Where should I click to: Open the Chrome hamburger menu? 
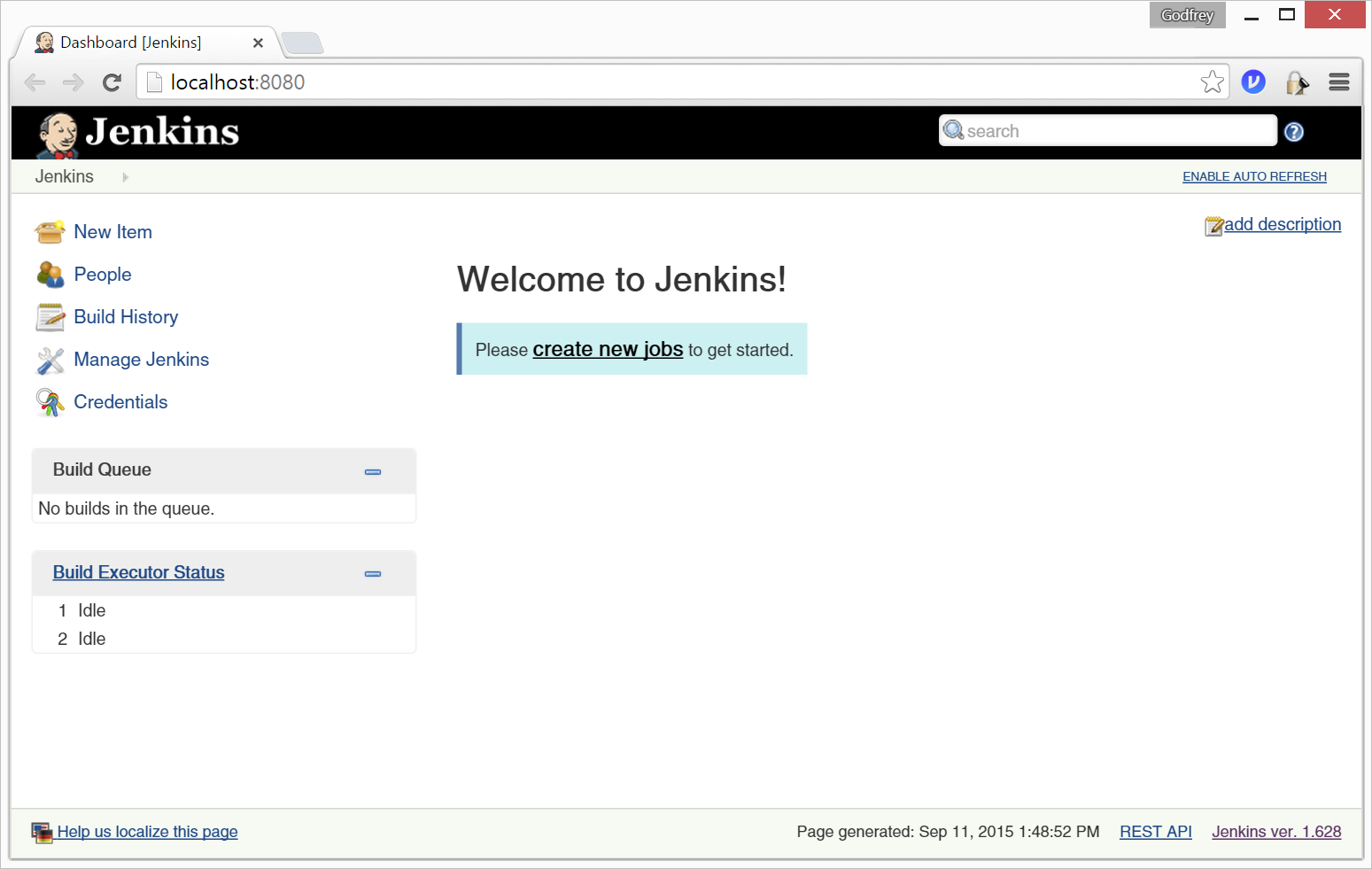pyautogui.click(x=1339, y=82)
